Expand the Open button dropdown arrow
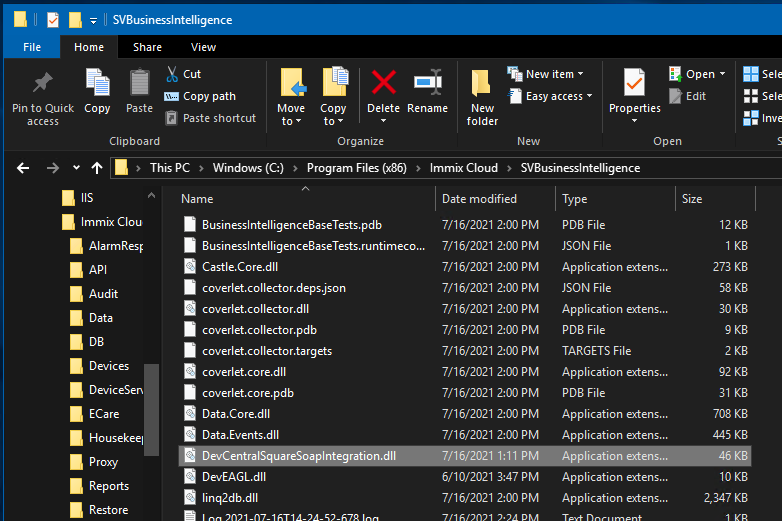The image size is (782, 521). click(x=722, y=74)
